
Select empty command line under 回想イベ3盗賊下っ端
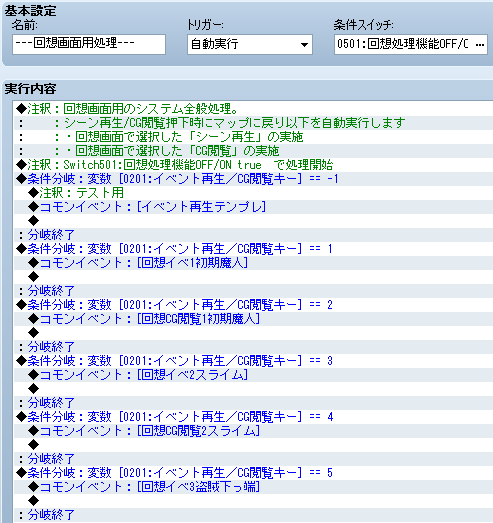pyautogui.click(x=254, y=501)
